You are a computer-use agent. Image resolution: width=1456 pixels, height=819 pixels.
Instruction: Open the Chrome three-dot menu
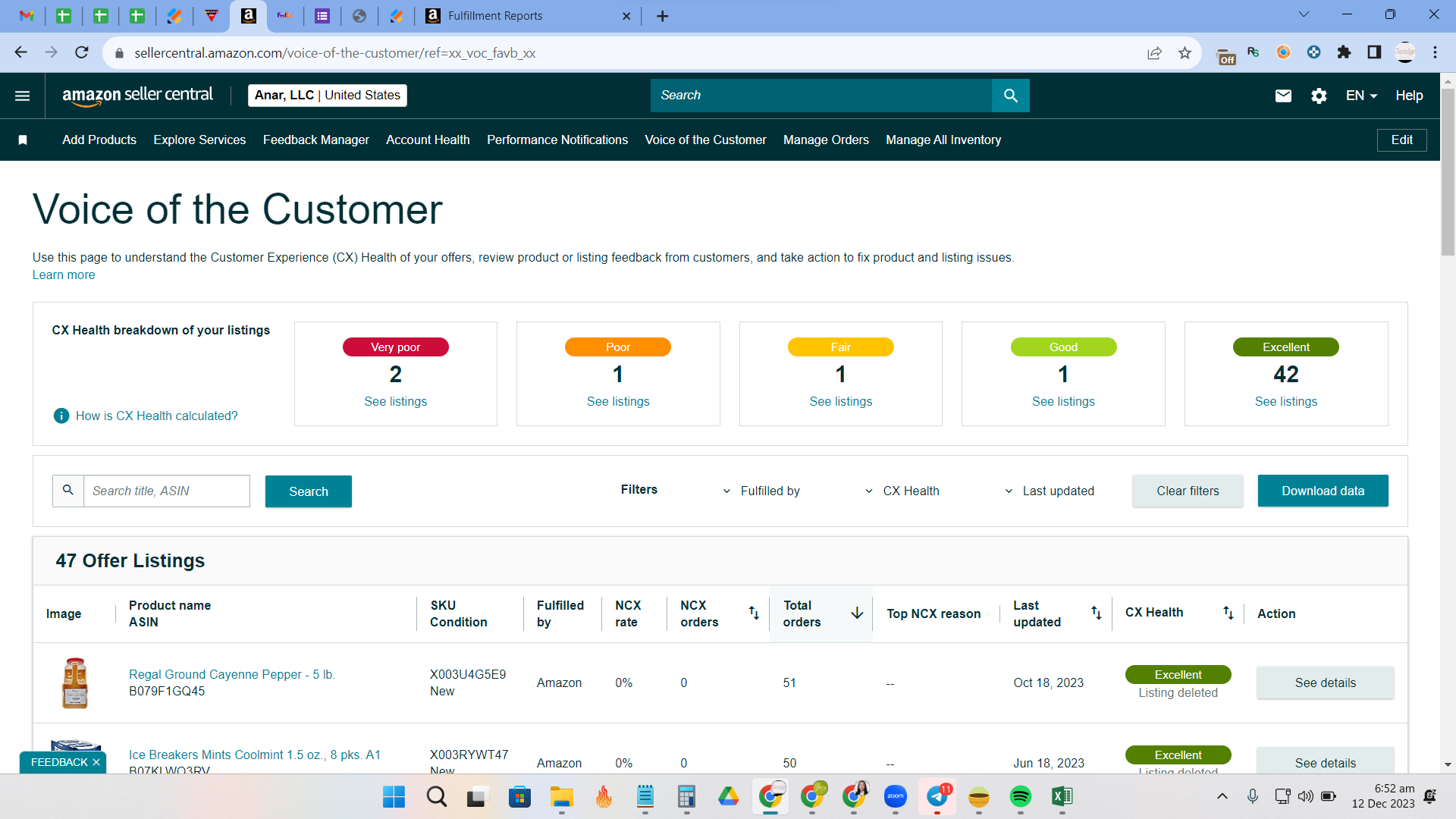tap(1435, 52)
